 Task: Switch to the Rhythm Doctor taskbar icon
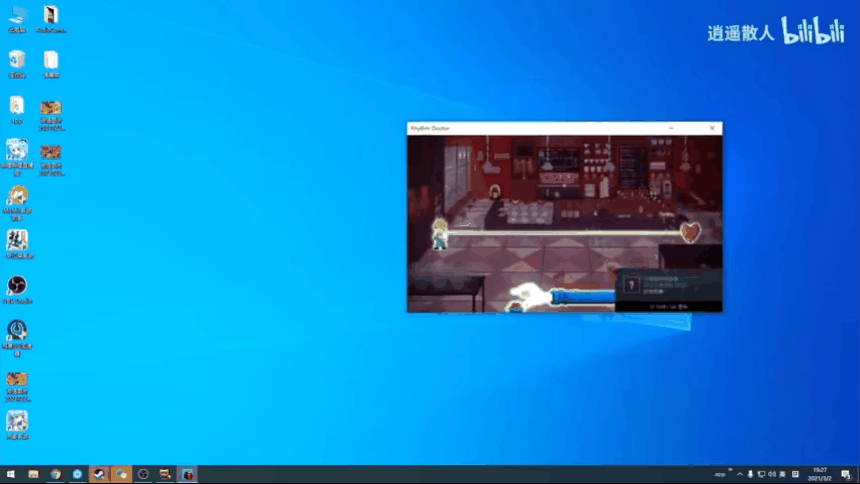coord(188,474)
